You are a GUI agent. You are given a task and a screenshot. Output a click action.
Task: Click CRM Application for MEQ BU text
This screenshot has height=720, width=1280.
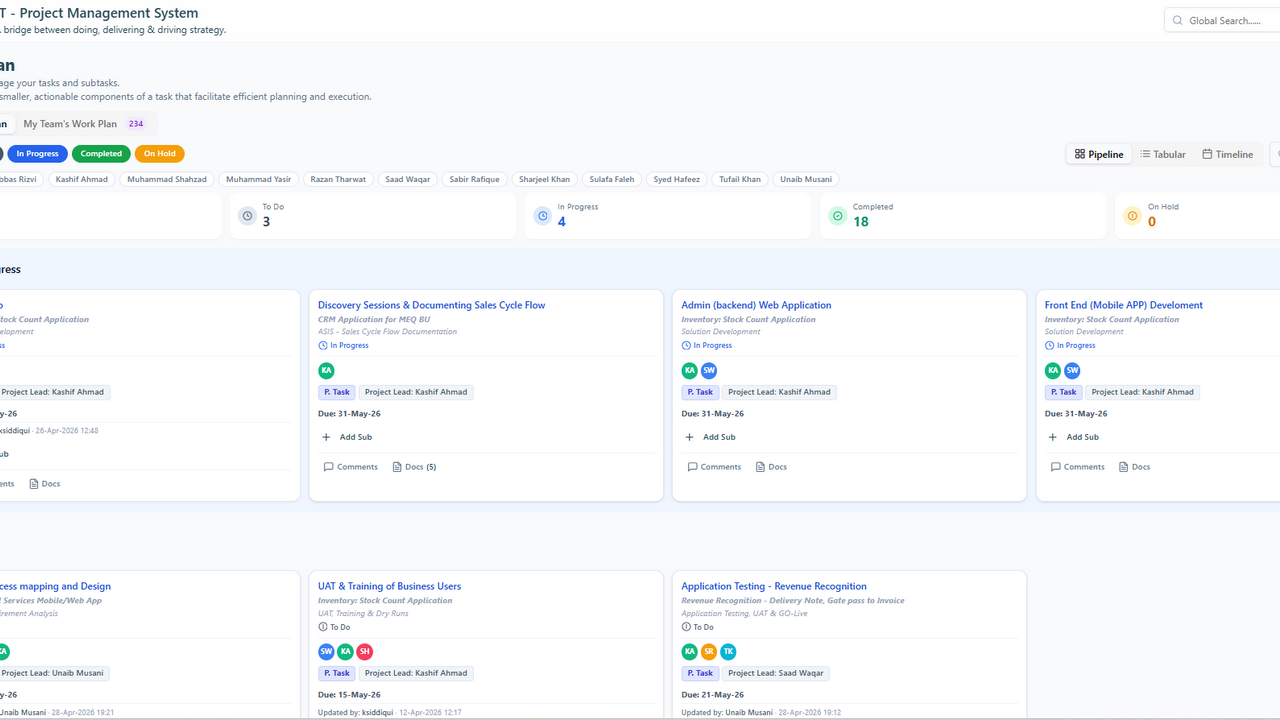[x=374, y=319]
